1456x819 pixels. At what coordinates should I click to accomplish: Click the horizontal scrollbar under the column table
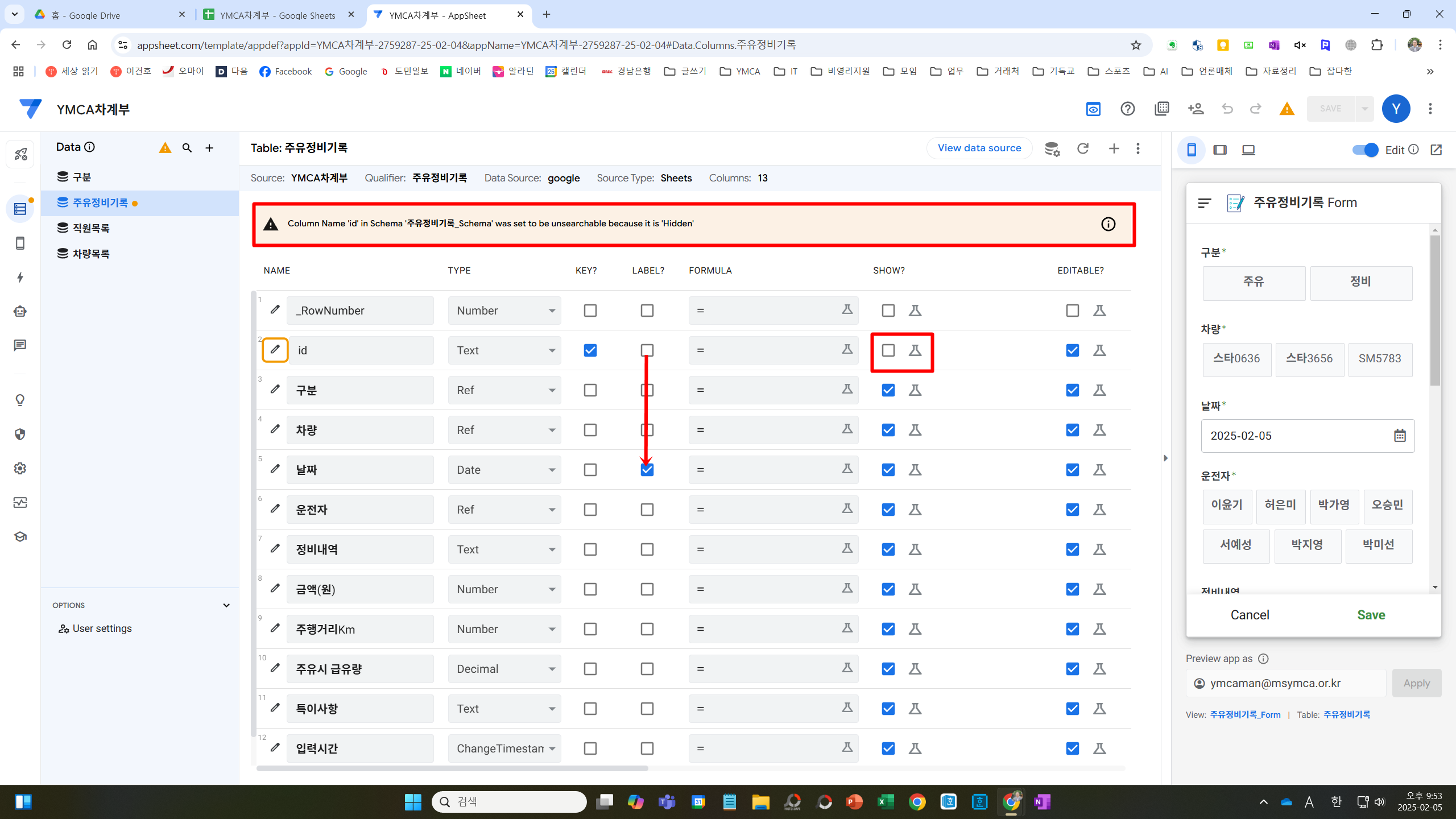pyautogui.click(x=452, y=768)
